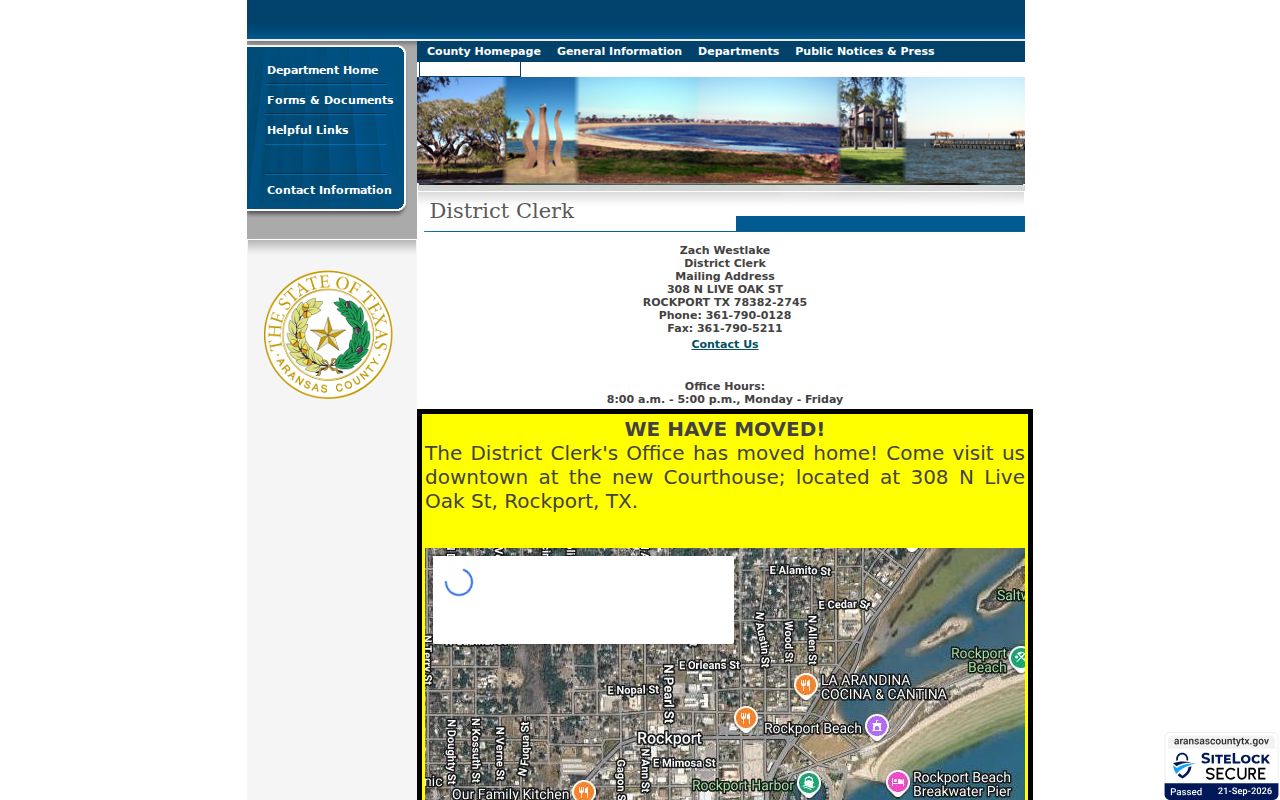Click the orange restaurant pin above Rockport Beach label
Image resolution: width=1280 pixels, height=800 pixels.
[x=745, y=719]
